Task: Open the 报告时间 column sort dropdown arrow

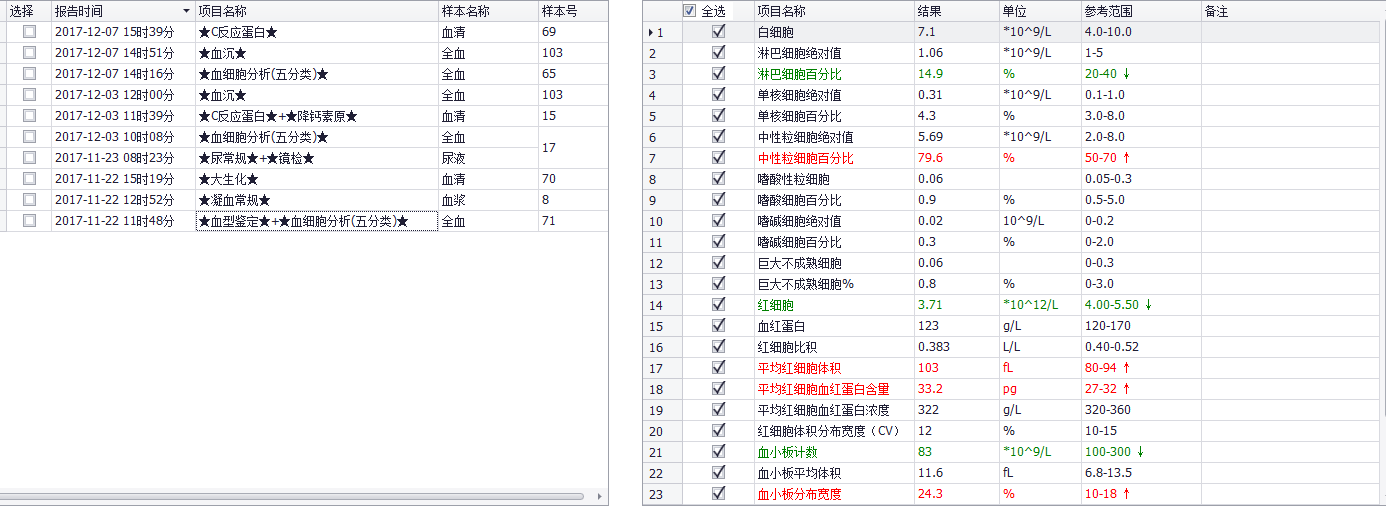Action: point(186,11)
